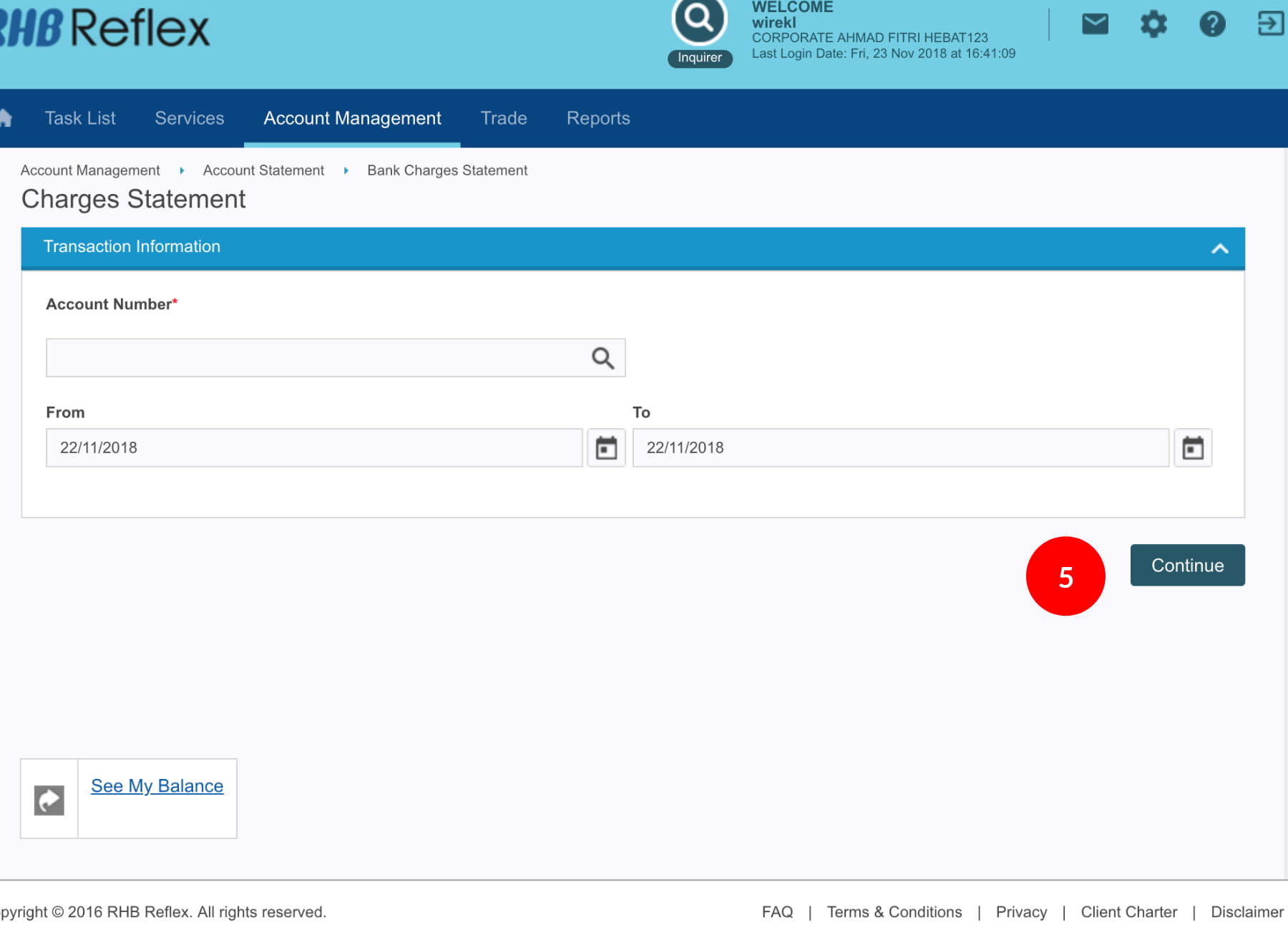Open the To date calendar picker
Screen dimensions: 1288x945
point(1192,448)
